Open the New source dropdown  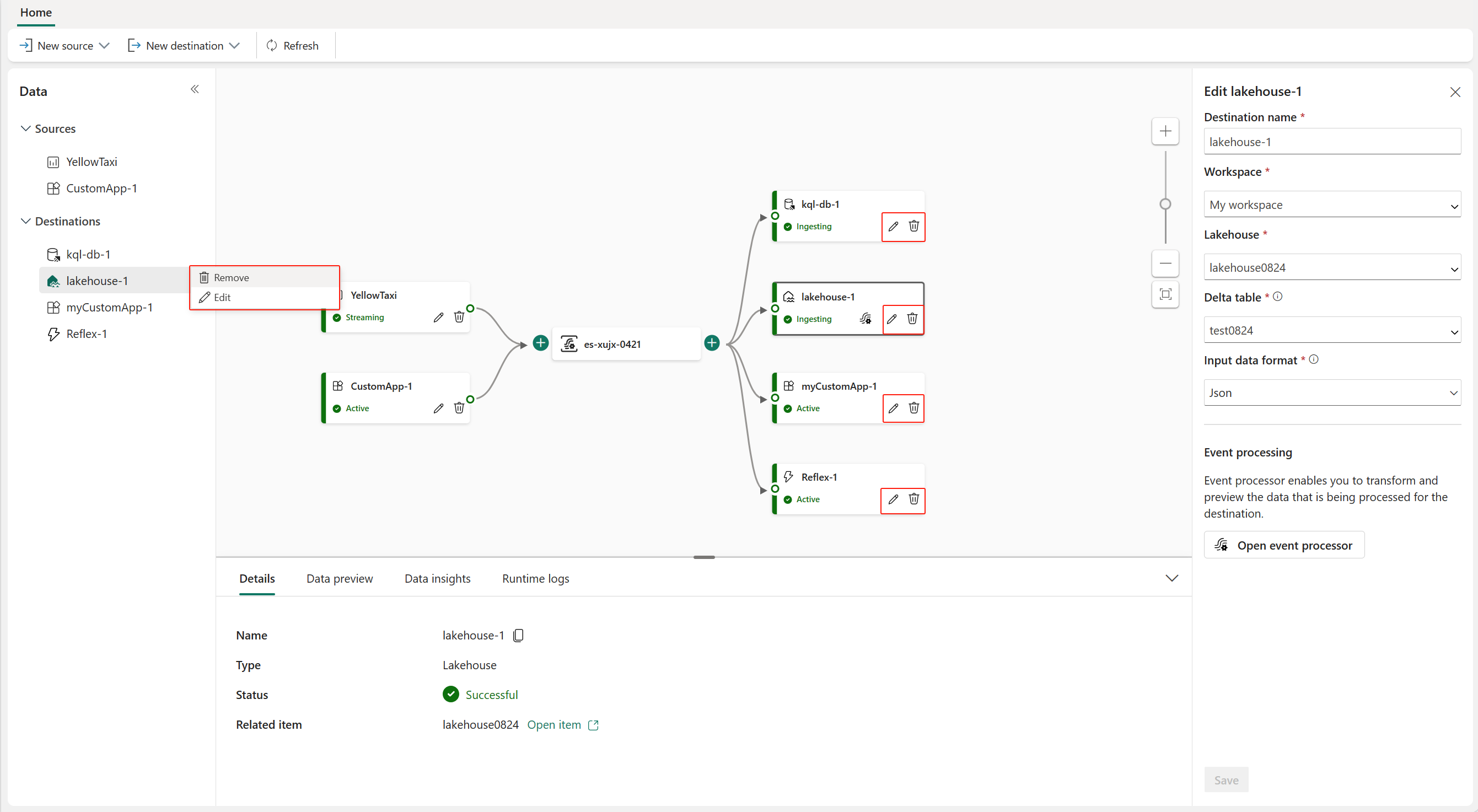pos(65,45)
